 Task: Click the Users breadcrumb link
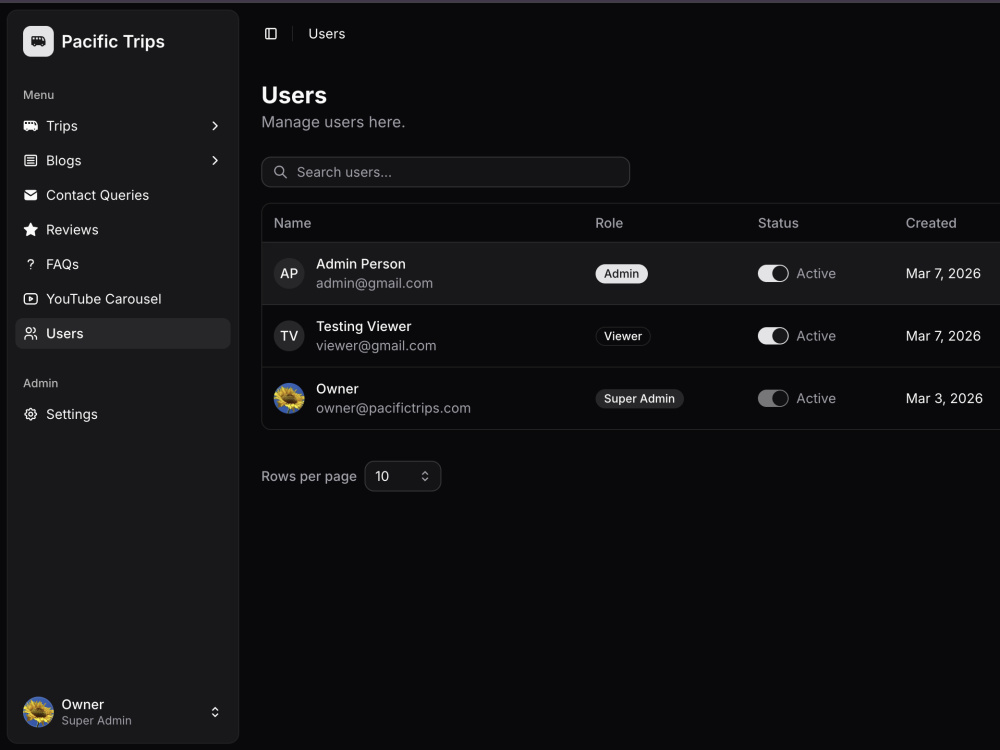[327, 34]
